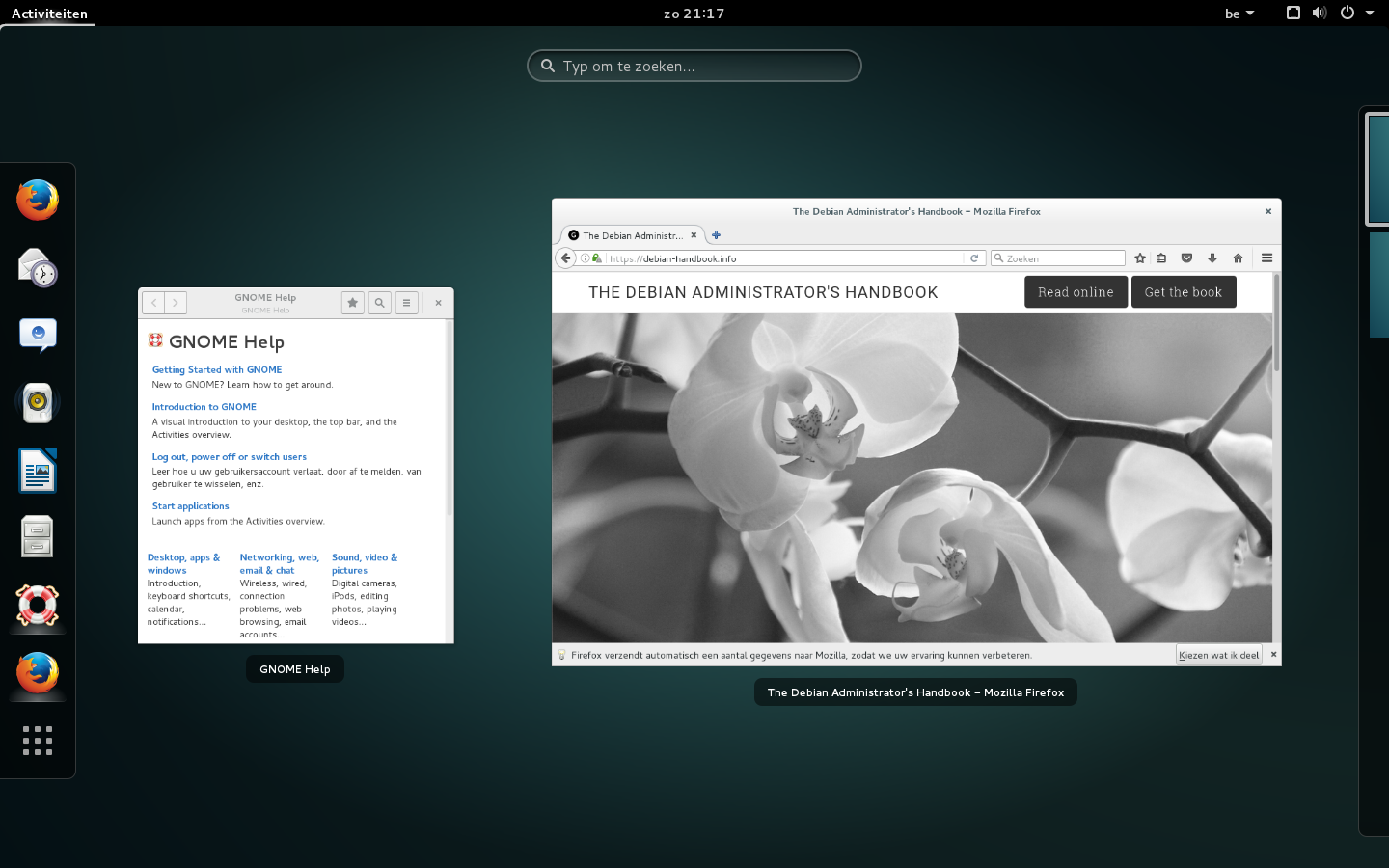The height and width of the screenshot is (868, 1389).
Task: Click Firefox Zoeken search box
Action: 1058,258
